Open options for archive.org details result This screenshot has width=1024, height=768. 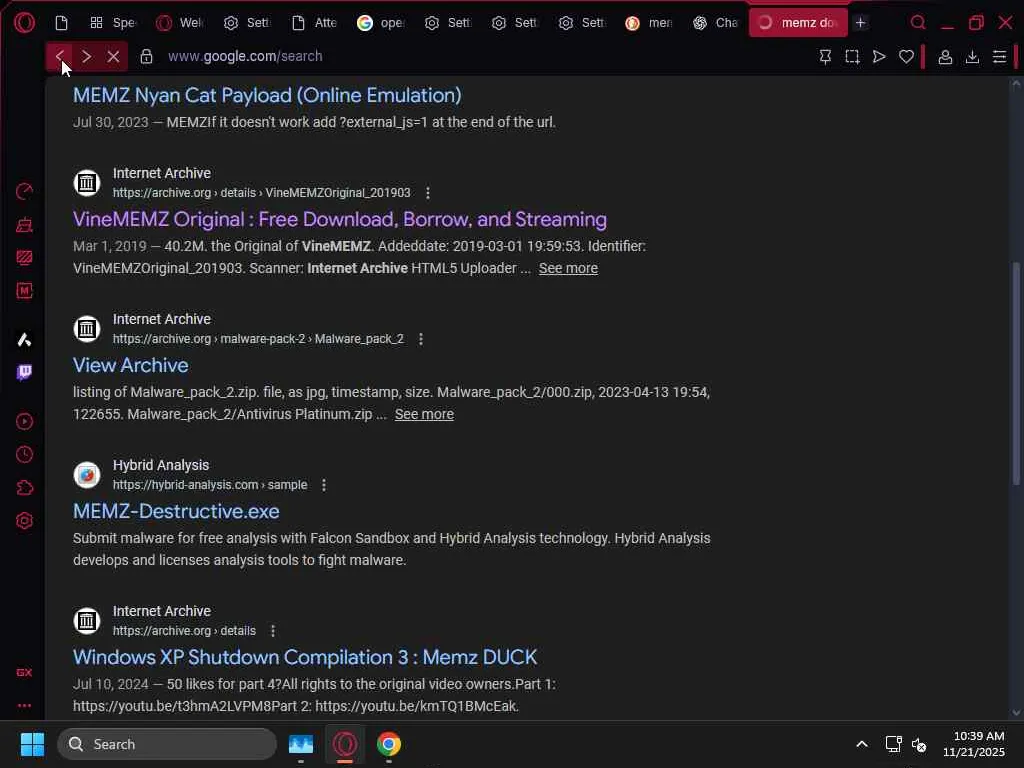tap(273, 631)
